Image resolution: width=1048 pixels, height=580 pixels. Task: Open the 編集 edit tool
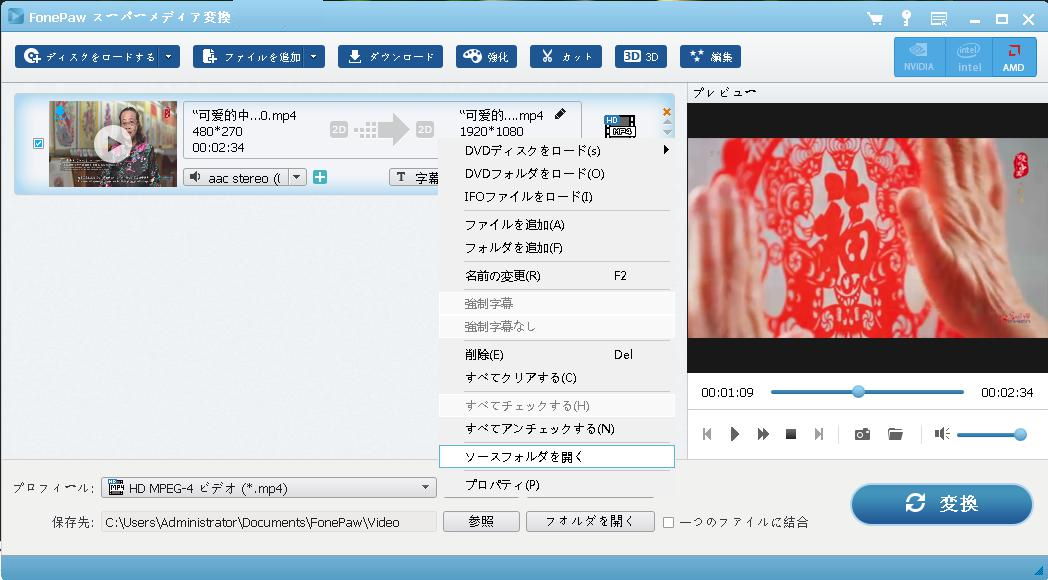coord(710,57)
